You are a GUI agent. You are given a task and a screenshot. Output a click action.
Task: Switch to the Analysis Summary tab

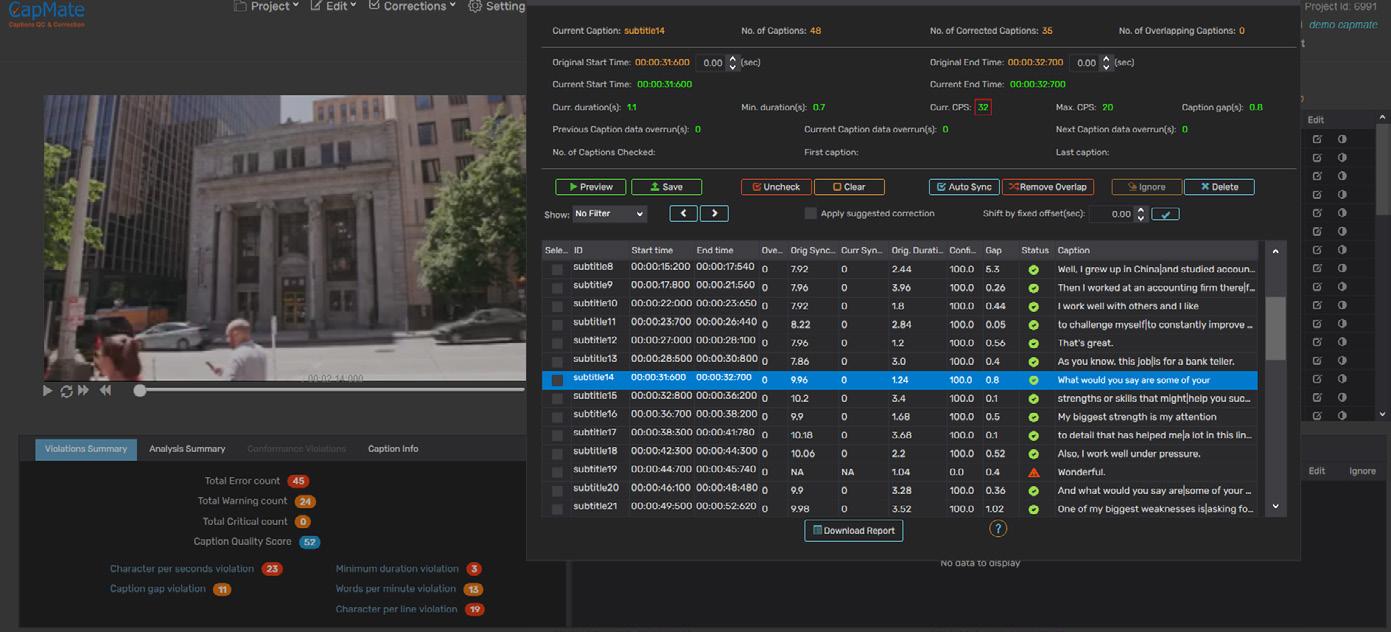(x=187, y=449)
